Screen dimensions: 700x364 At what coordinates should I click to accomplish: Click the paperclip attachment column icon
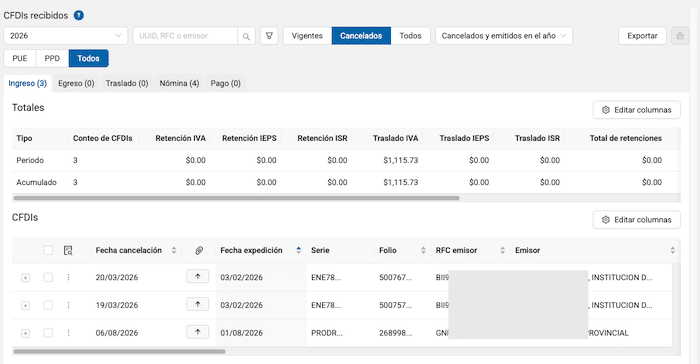point(199,251)
